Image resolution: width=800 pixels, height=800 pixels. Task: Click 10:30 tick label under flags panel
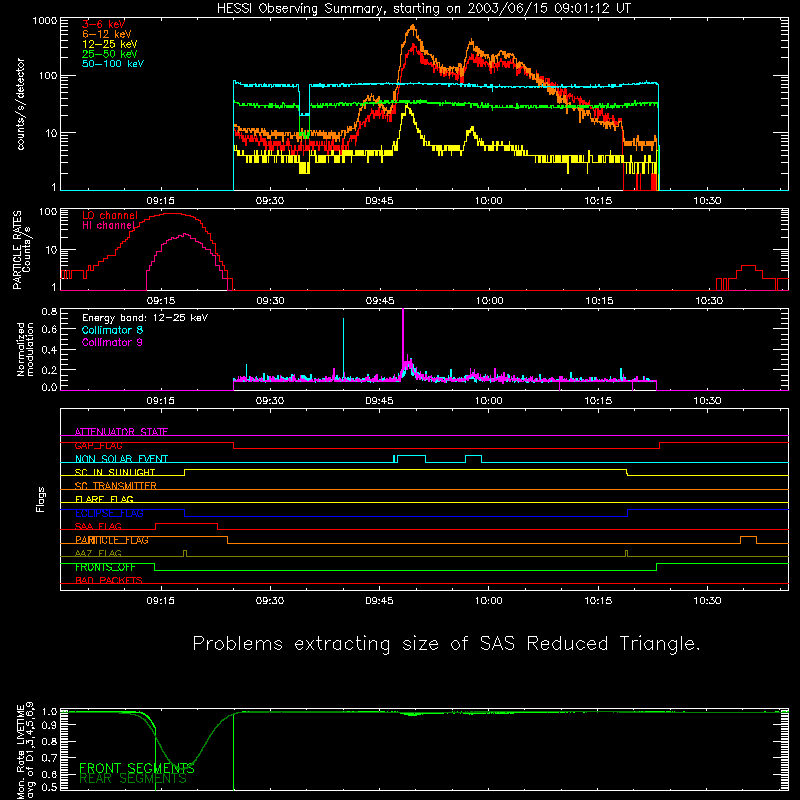[707, 601]
